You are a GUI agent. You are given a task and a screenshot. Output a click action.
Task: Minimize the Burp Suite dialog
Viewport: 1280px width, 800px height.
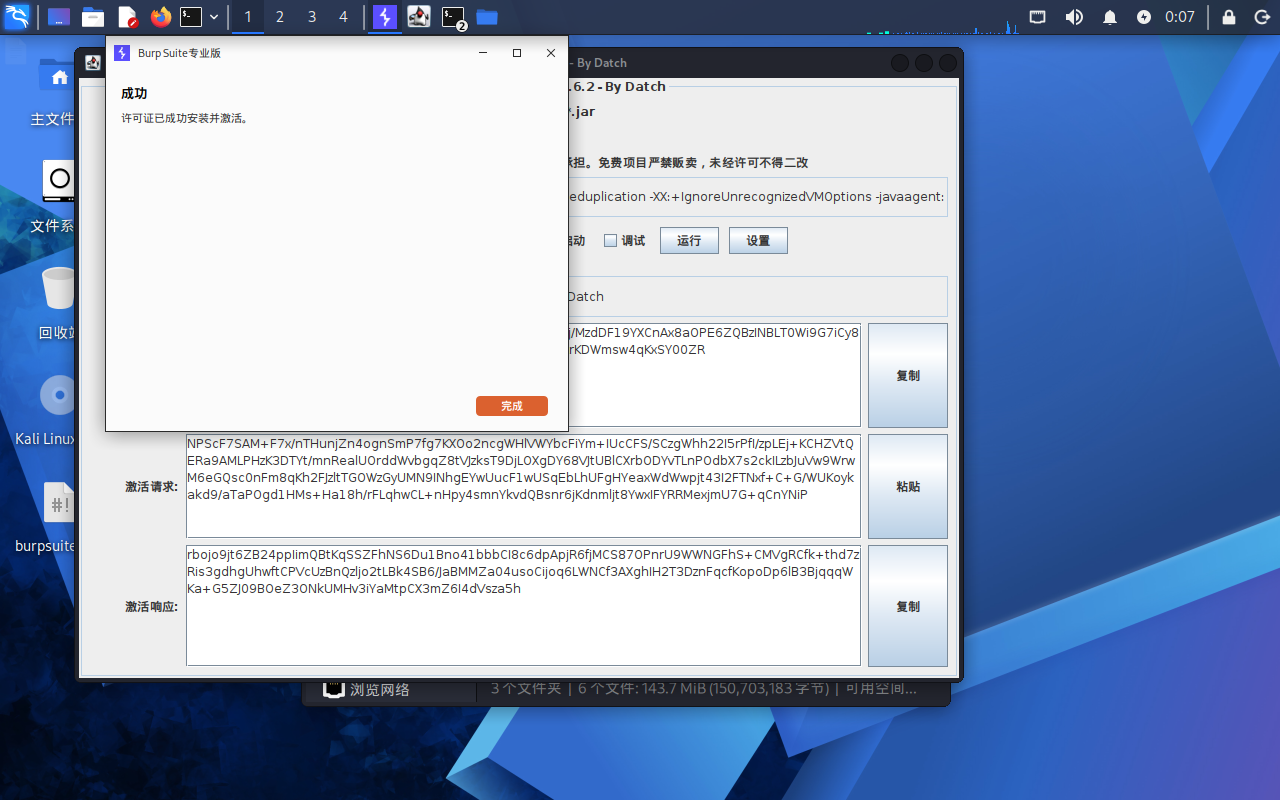click(483, 53)
